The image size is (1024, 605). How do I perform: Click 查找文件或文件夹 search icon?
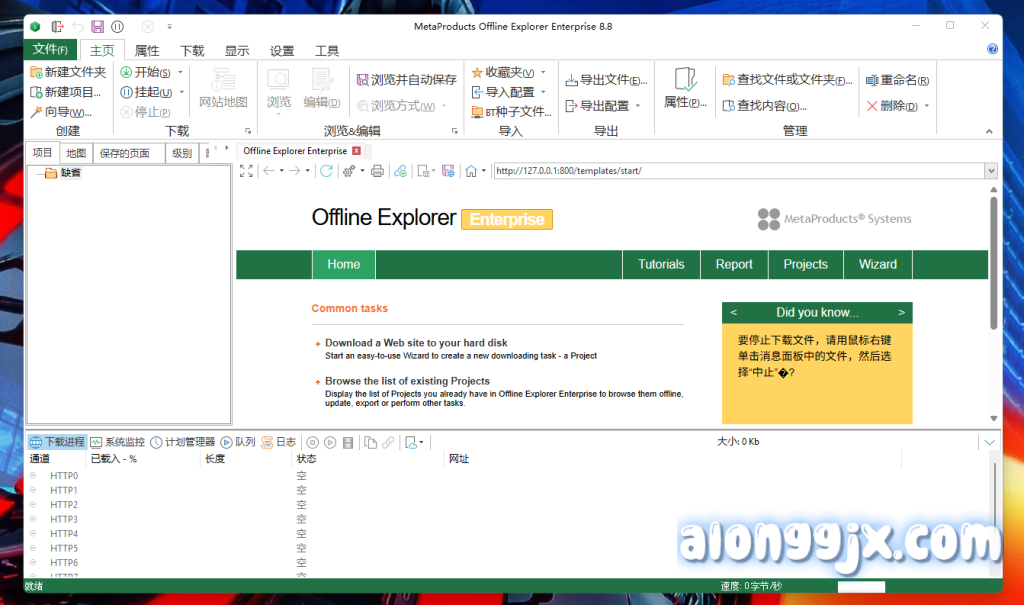(x=728, y=80)
